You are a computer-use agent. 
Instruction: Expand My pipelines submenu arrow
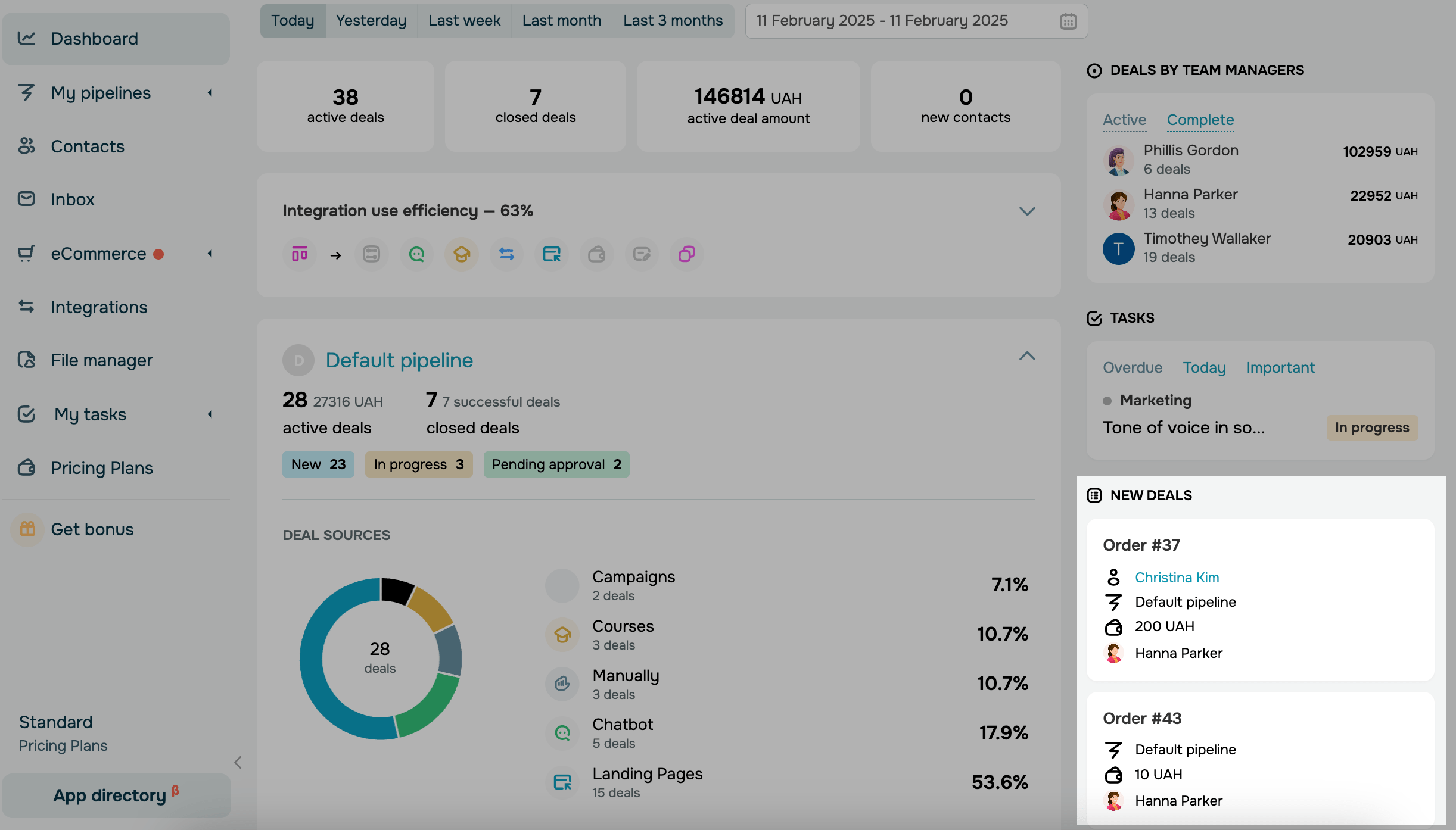tap(210, 93)
